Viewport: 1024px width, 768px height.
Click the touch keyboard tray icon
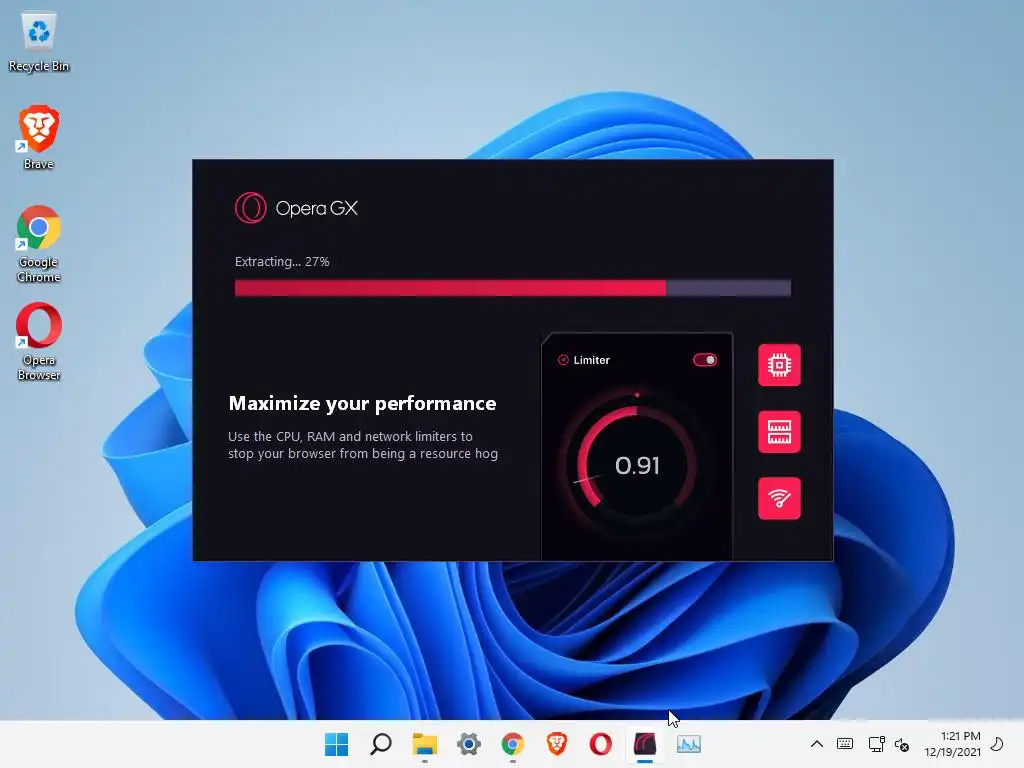pyautogui.click(x=844, y=744)
